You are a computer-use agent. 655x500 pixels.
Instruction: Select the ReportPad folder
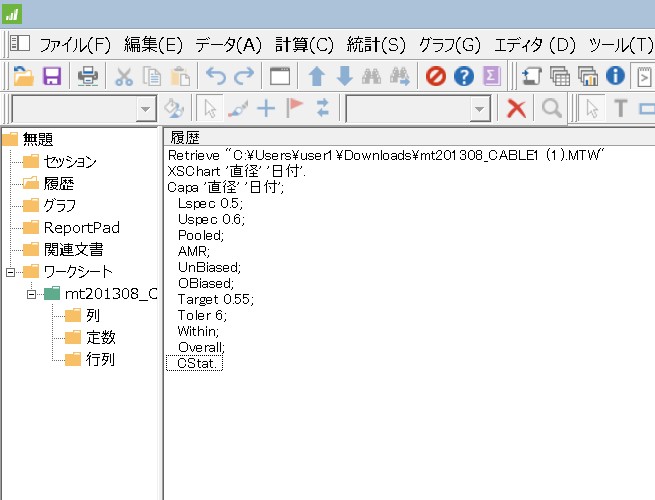[x=82, y=228]
